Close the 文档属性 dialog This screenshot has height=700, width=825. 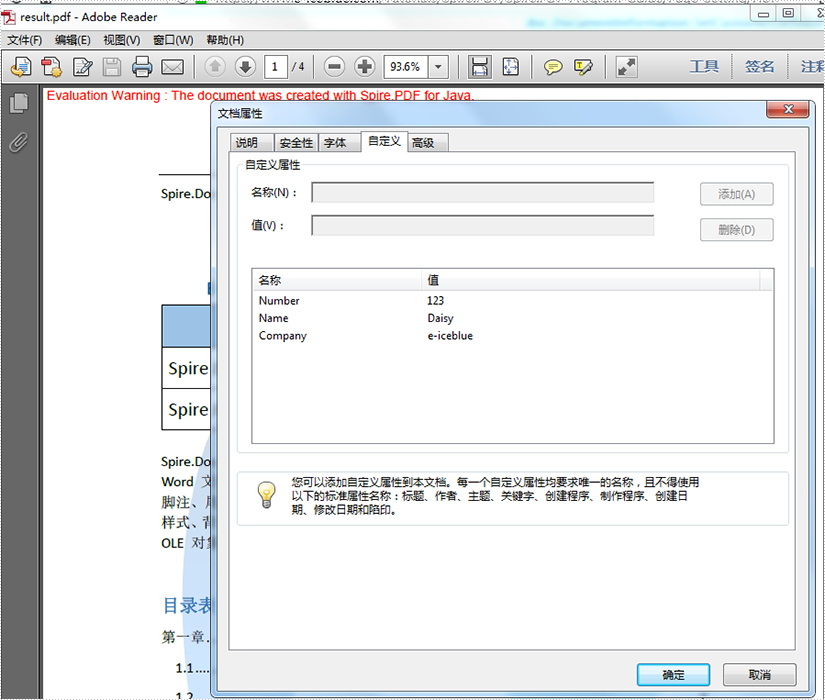pos(788,109)
